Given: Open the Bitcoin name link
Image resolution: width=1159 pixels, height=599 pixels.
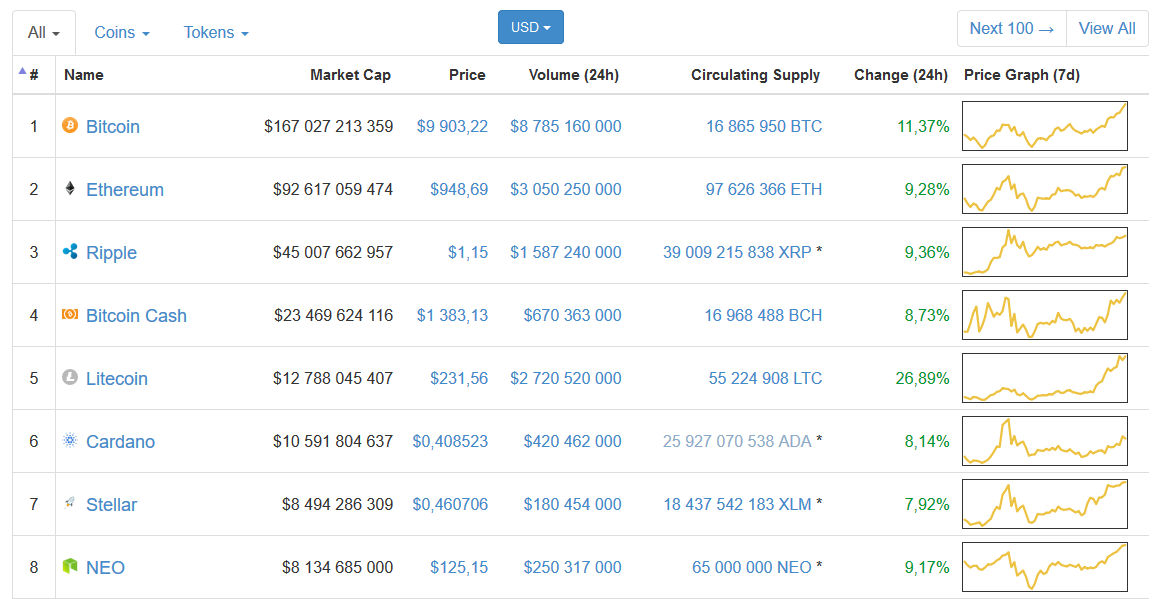Looking at the screenshot, I should click(112, 126).
